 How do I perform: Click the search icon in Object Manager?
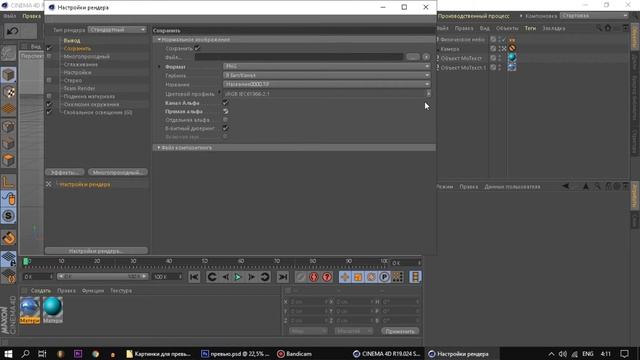[599, 28]
